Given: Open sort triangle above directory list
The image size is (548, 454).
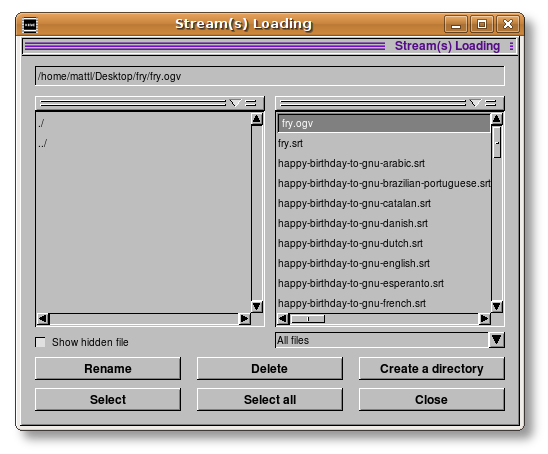Looking at the screenshot, I should (x=235, y=103).
